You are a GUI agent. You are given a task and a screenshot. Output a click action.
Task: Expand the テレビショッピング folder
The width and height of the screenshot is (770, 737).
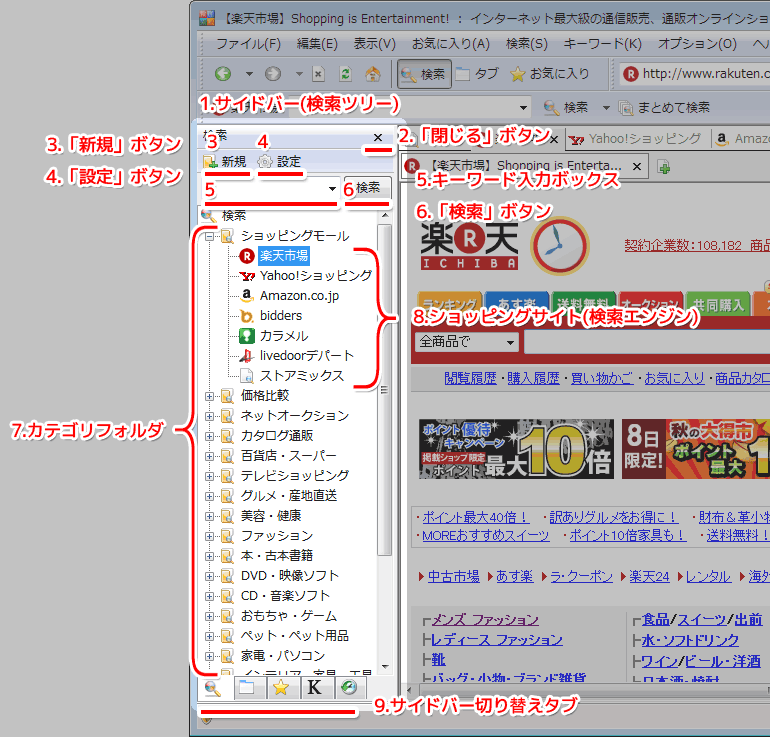point(209,476)
